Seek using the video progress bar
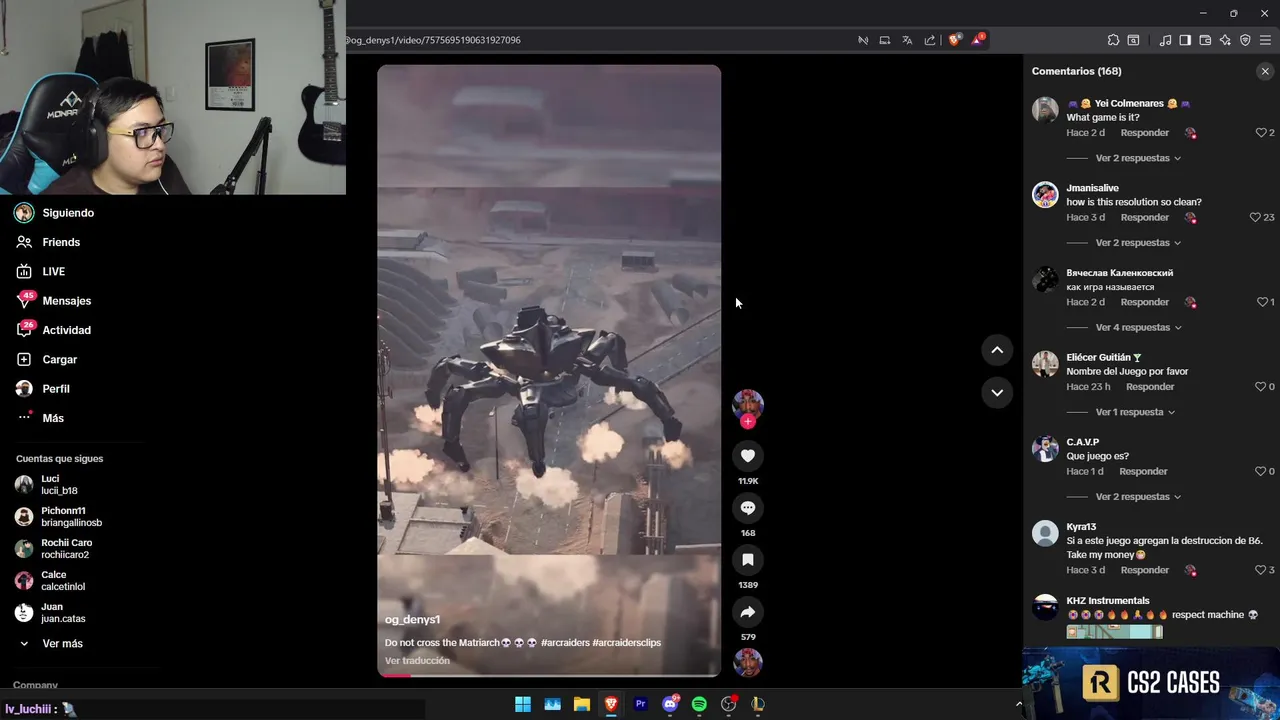 549,675
